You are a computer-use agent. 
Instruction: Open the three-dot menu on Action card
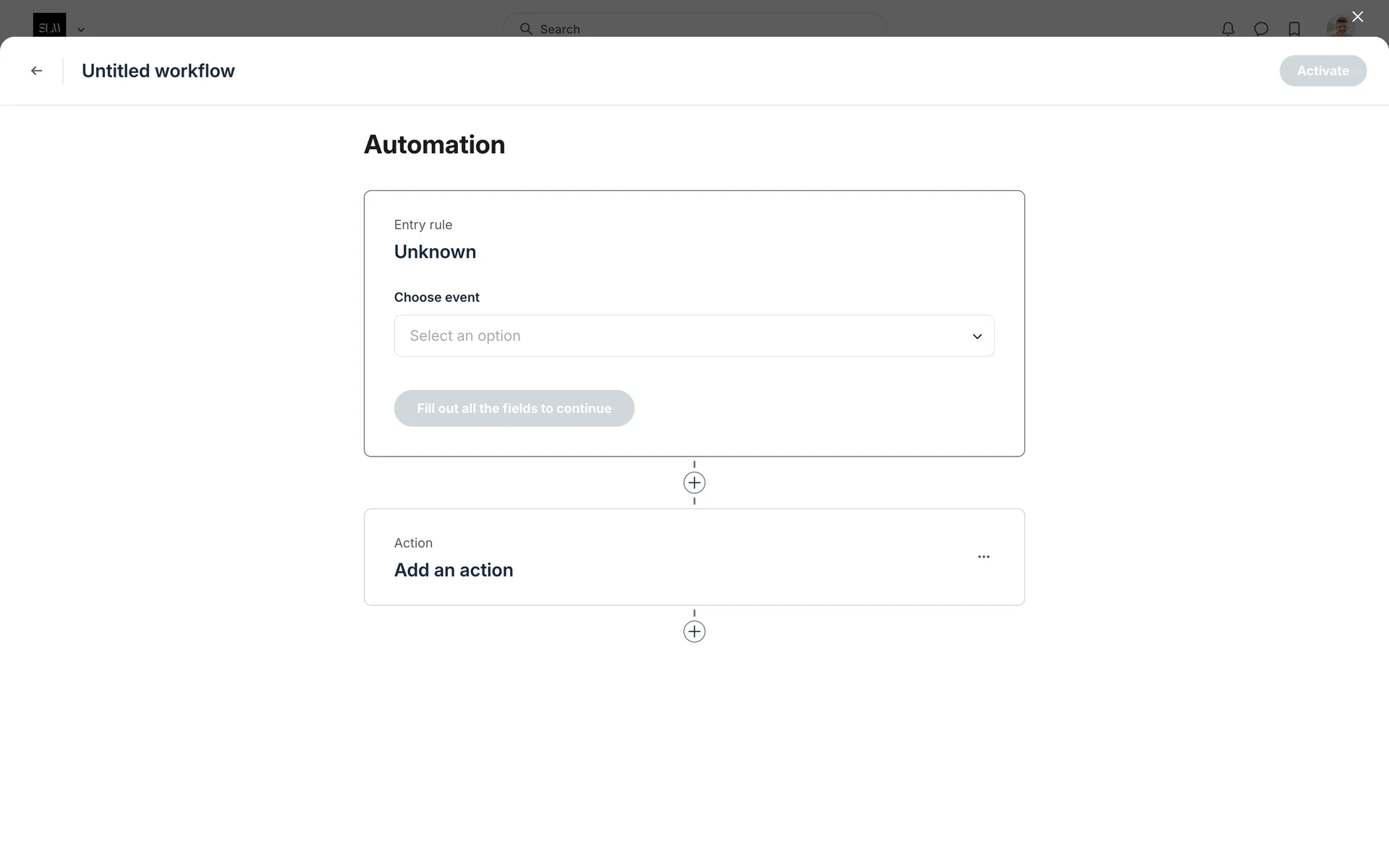(x=983, y=557)
